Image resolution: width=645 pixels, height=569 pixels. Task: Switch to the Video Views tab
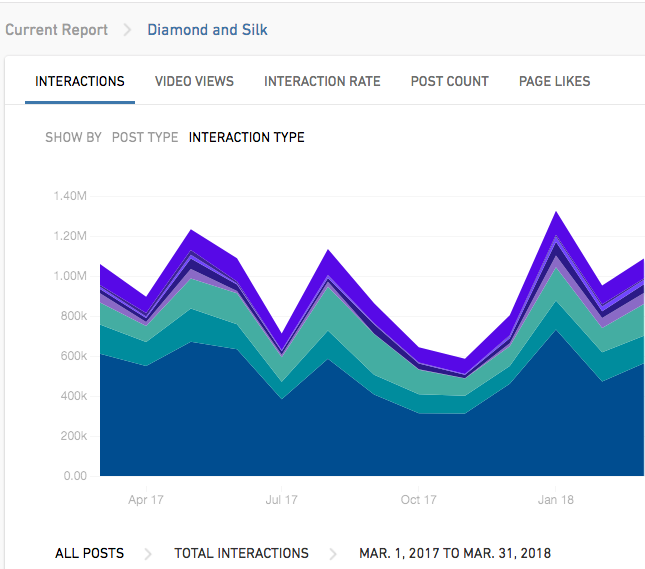pos(194,81)
